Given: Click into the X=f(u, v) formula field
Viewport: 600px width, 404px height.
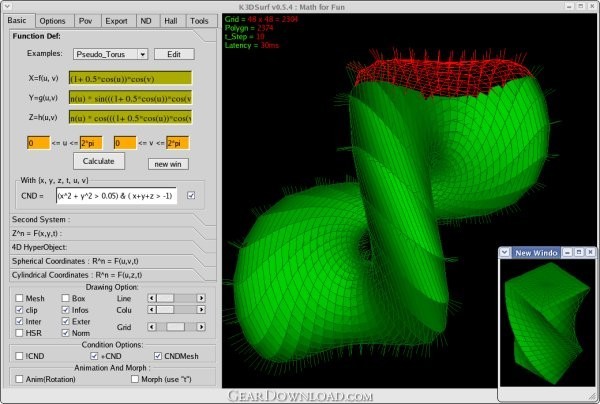Looking at the screenshot, I should tap(130, 78).
